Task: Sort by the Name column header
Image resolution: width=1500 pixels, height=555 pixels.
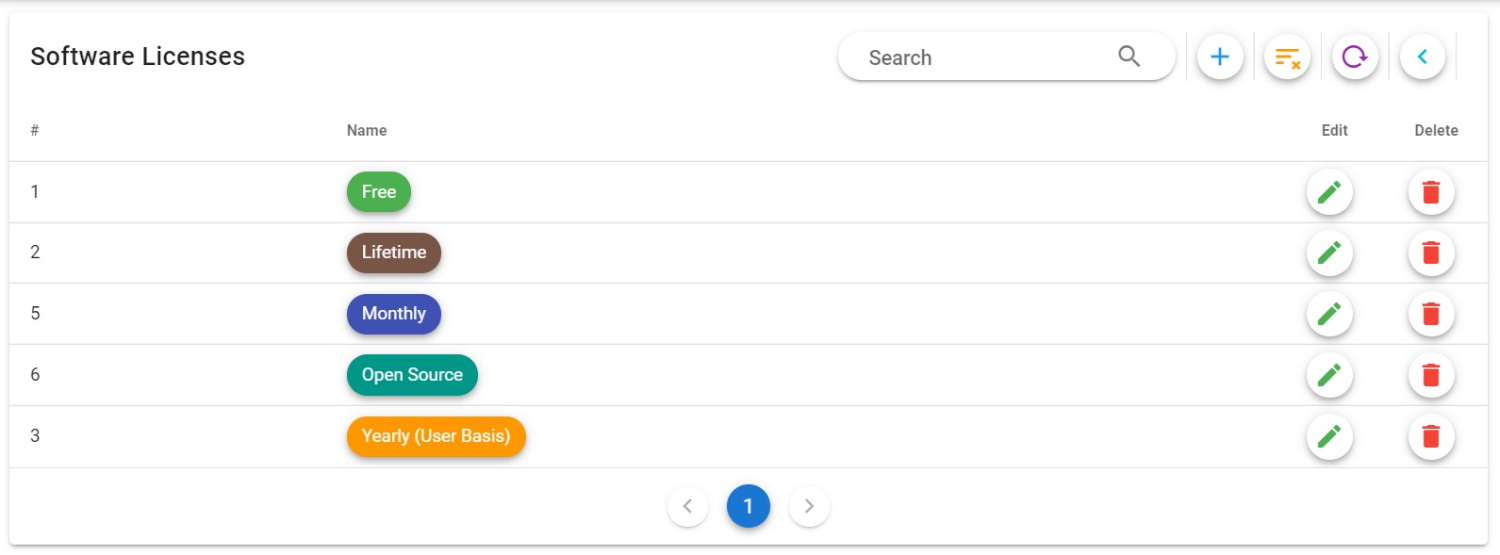Action: pos(367,130)
